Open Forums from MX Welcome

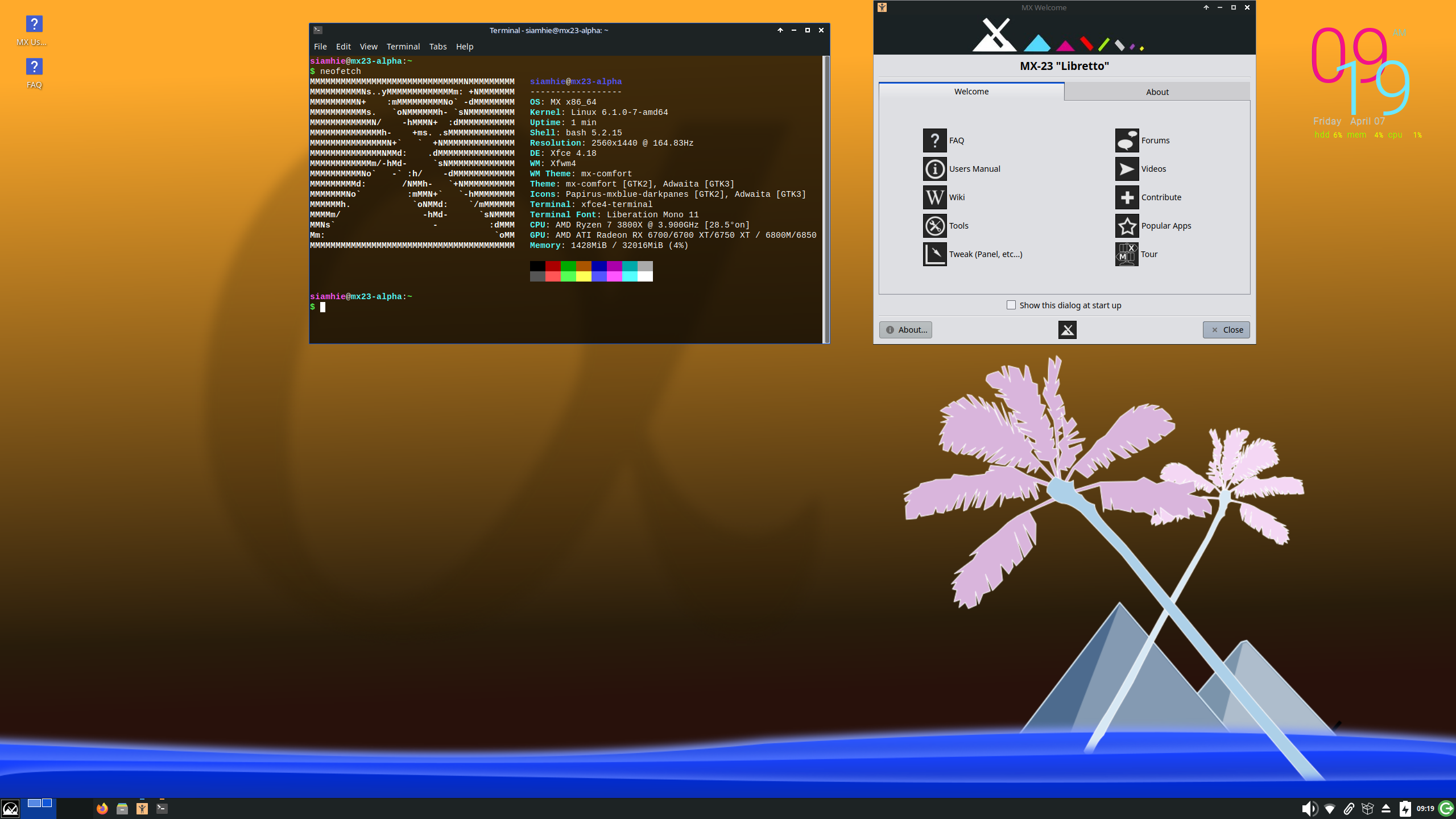(x=1142, y=140)
